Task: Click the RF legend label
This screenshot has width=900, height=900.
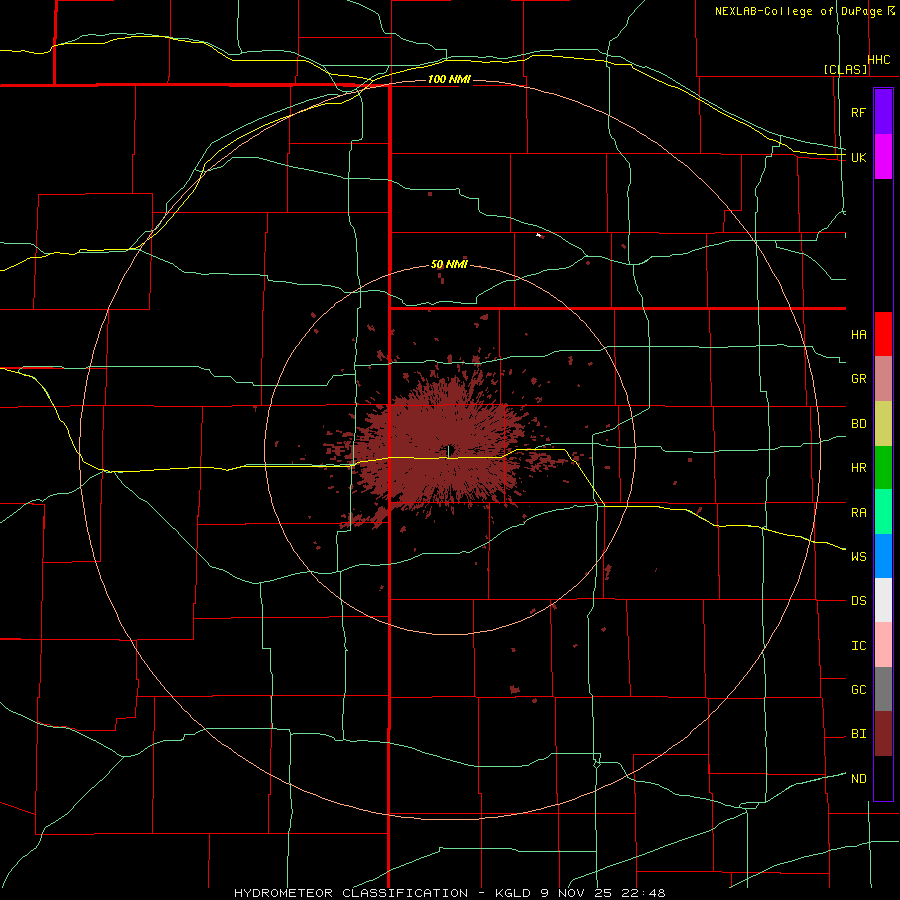Action: tap(858, 112)
